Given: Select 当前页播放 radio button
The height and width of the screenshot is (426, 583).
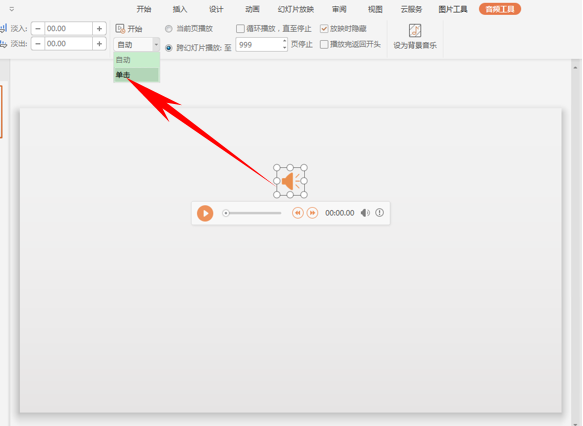Looking at the screenshot, I should (168, 29).
